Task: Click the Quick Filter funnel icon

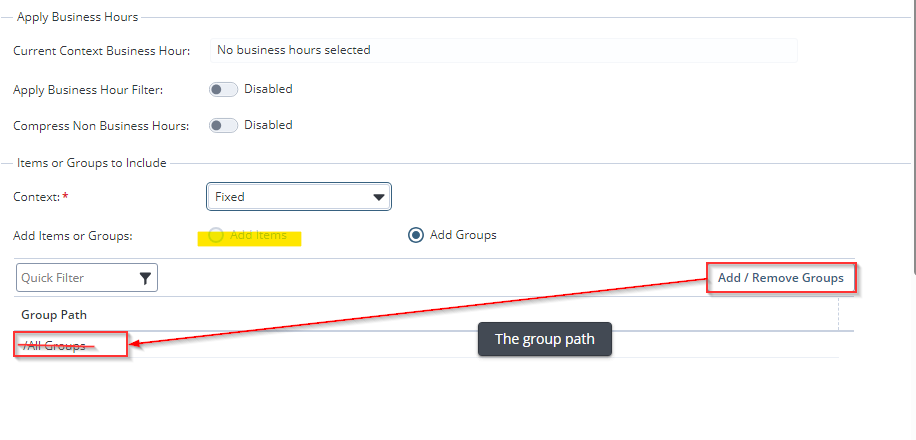Action: click(145, 278)
